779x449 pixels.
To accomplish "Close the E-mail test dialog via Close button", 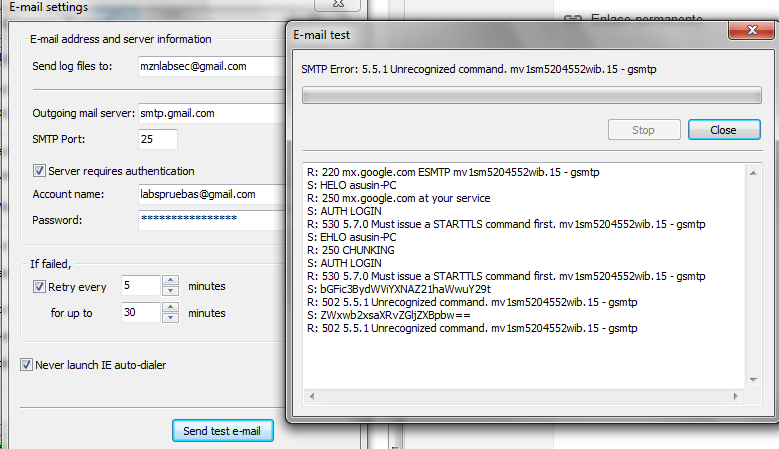I will click(x=724, y=130).
